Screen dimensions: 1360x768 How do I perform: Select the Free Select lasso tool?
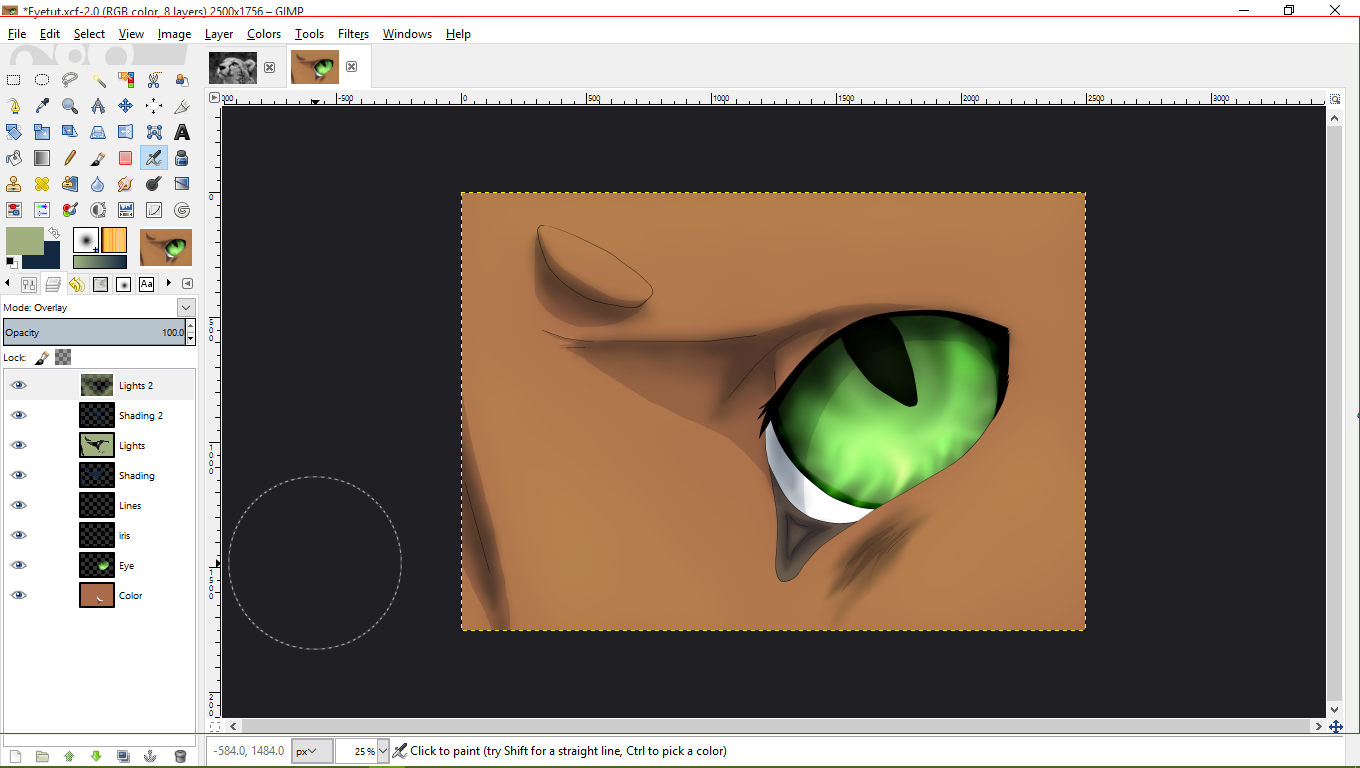(x=70, y=80)
